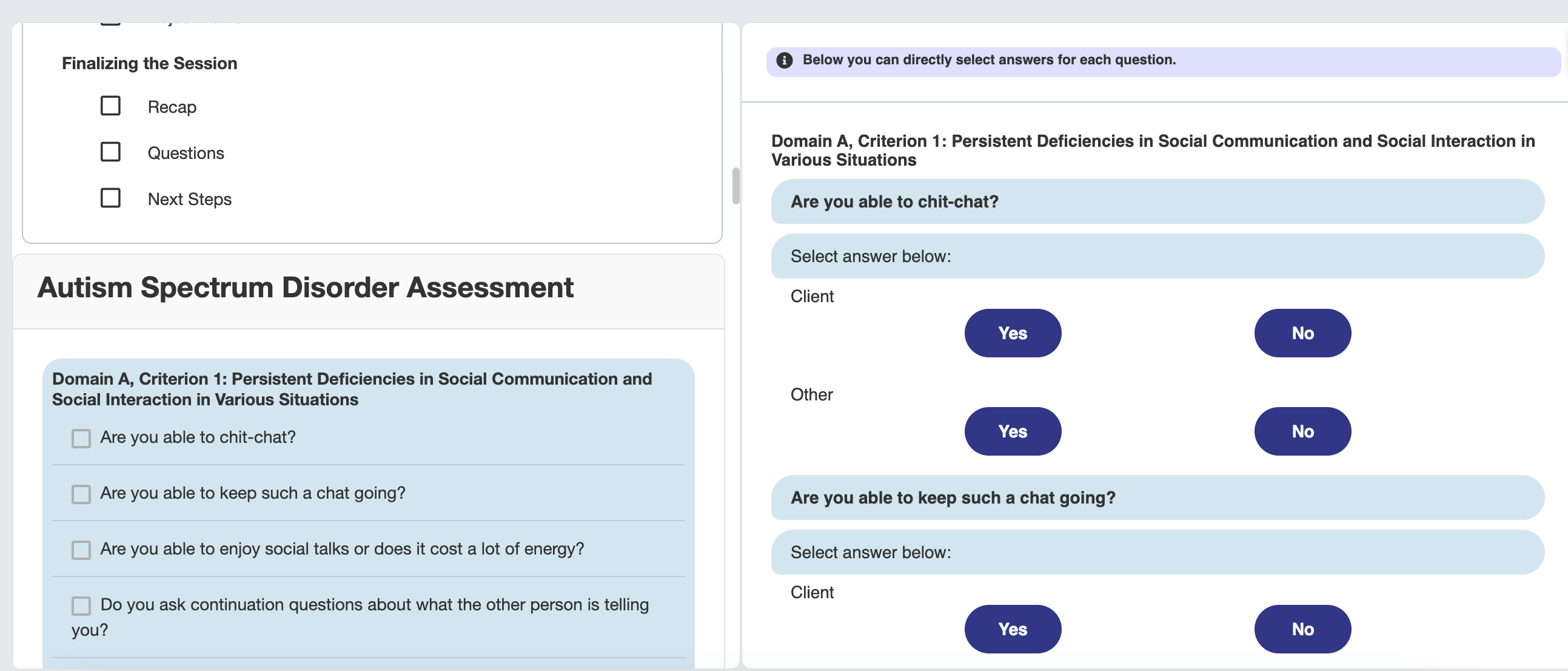Click 'Are you able to chit-chat?' header bar
The image size is (1568, 671).
tap(1156, 201)
